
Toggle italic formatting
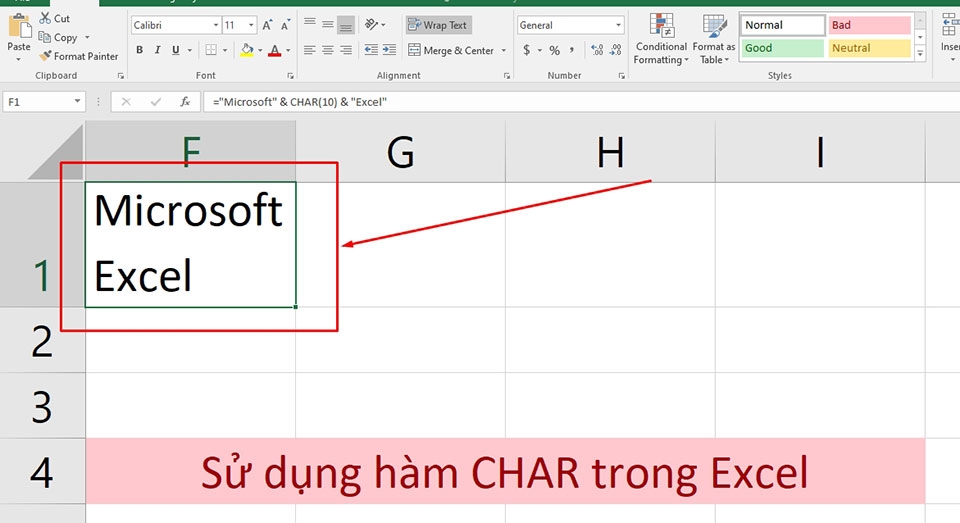pyautogui.click(x=157, y=50)
